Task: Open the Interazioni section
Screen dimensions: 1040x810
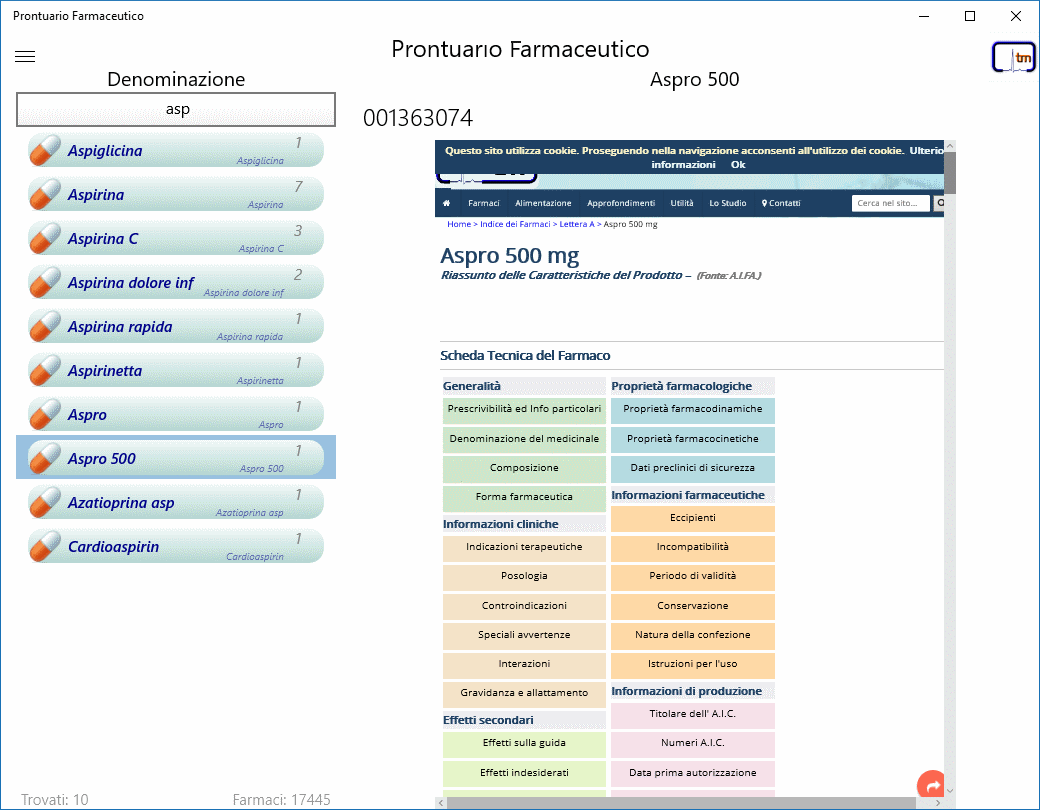Action: [524, 665]
